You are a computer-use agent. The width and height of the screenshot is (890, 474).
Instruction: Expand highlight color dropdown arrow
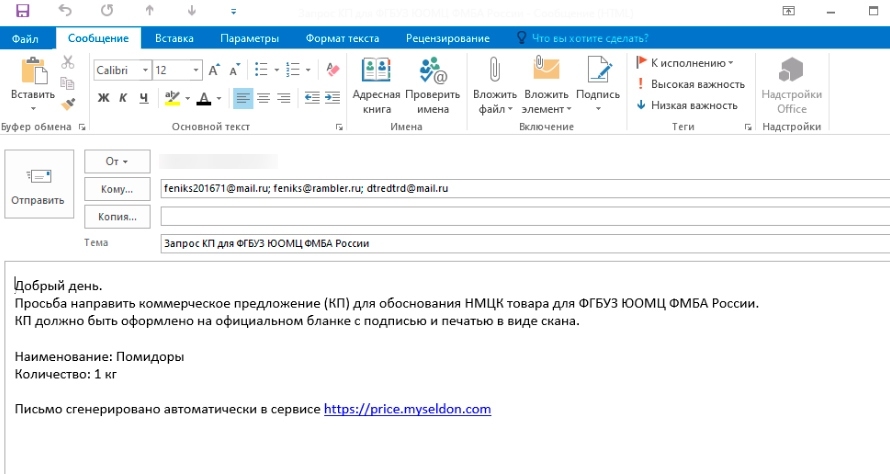[187, 99]
